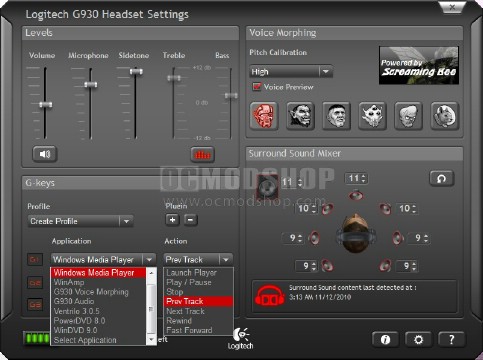Select Stop action

(x=198, y=292)
